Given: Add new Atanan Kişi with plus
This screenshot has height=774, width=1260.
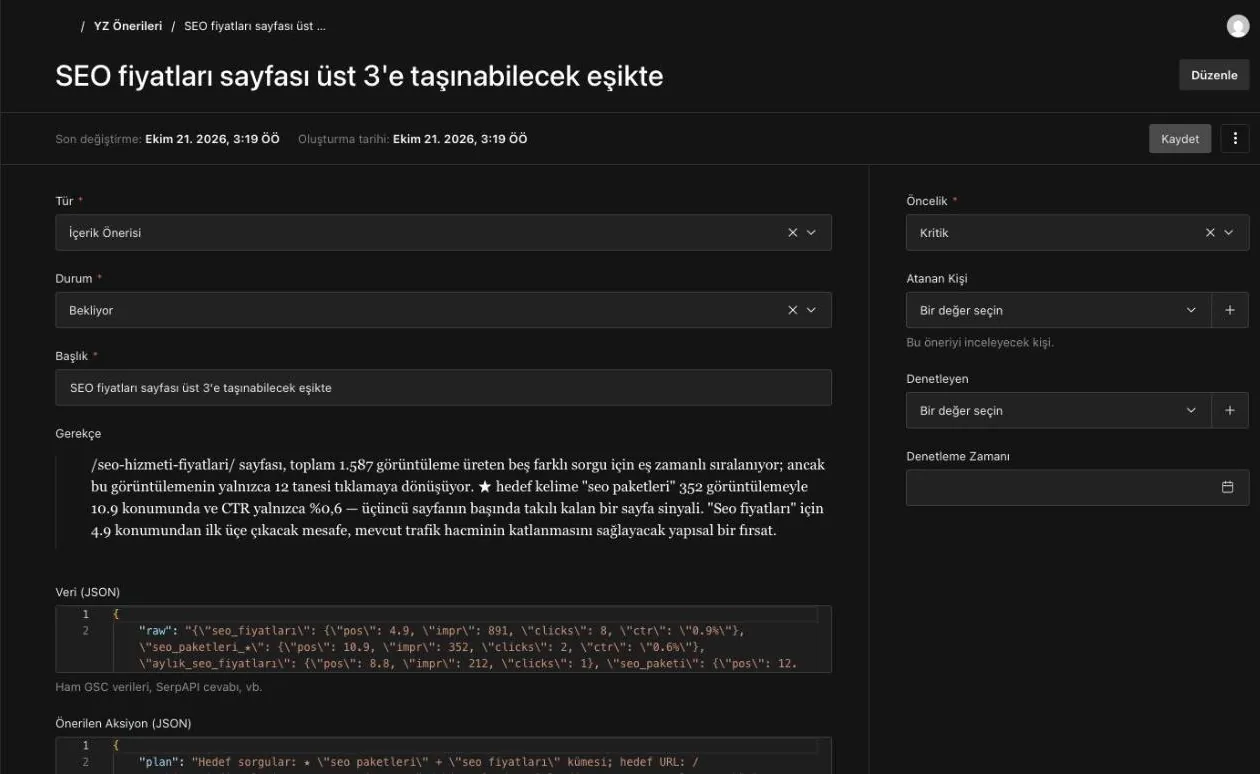Looking at the screenshot, I should tap(1230, 310).
